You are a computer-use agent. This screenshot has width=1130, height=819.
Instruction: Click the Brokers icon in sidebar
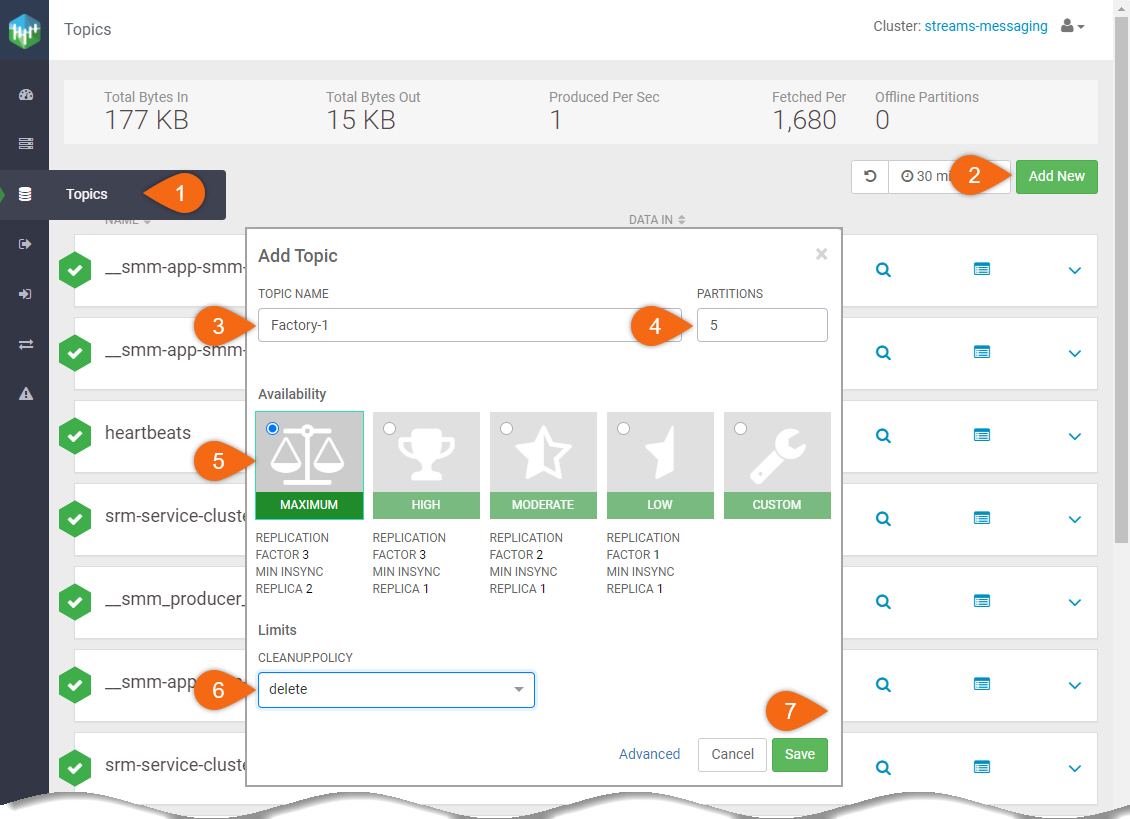point(26,144)
